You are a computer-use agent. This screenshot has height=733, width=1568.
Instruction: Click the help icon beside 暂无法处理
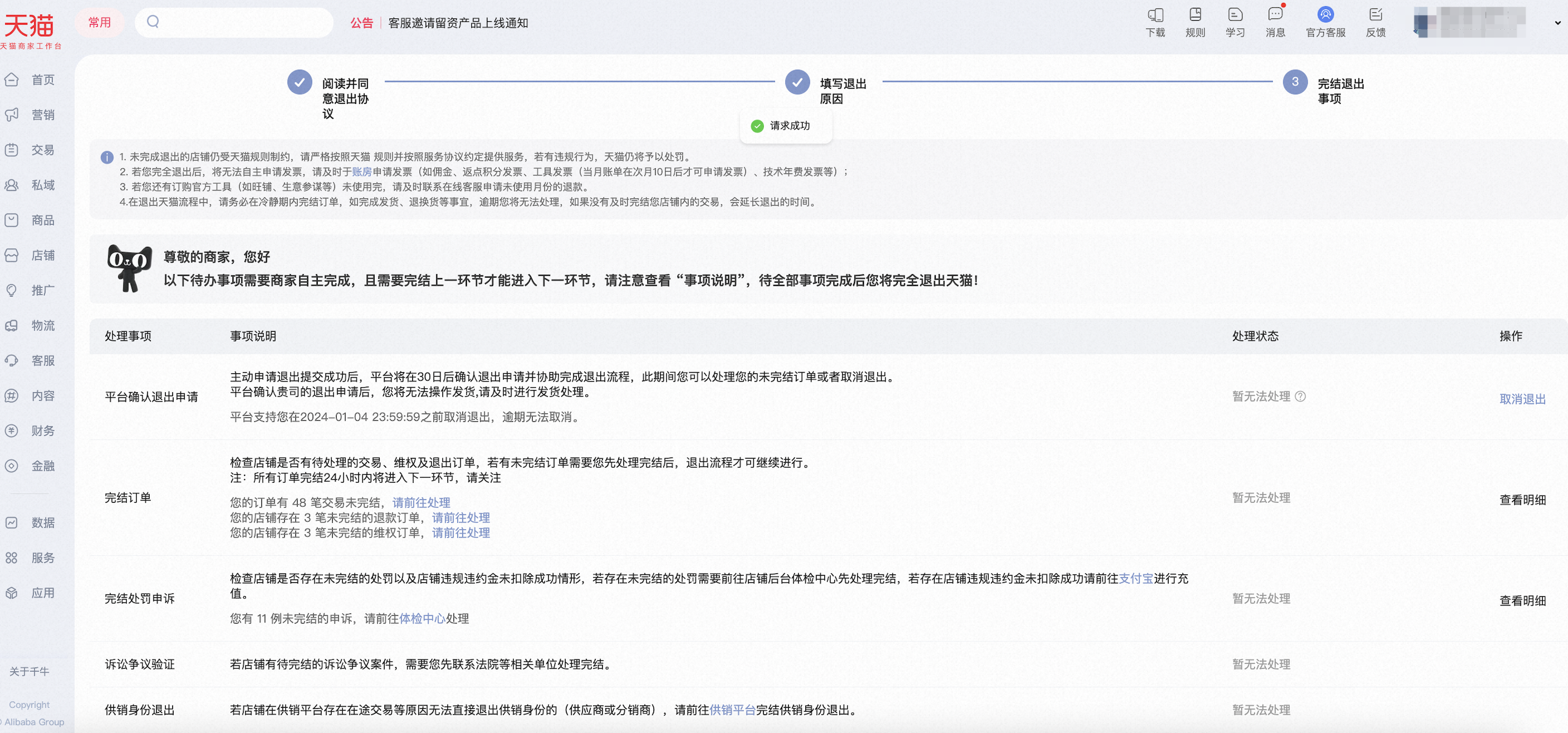[x=1300, y=396]
